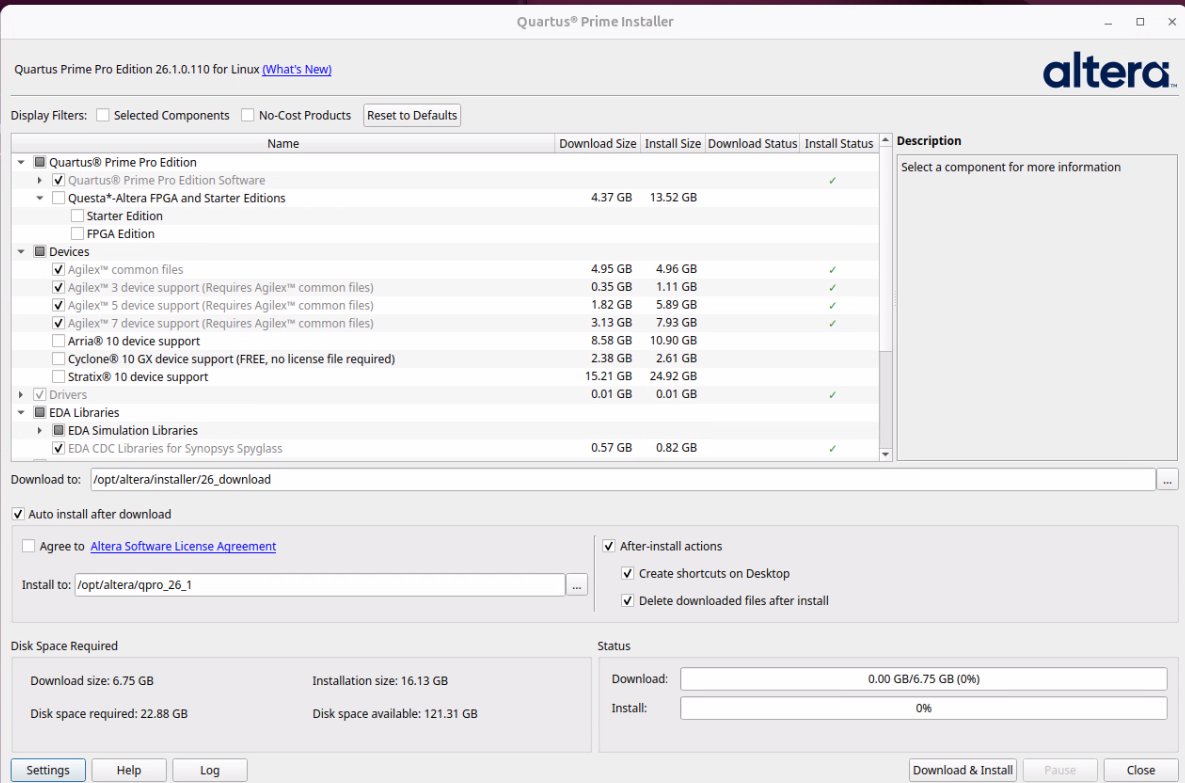Click the Close button at bottom

[x=1140, y=770]
